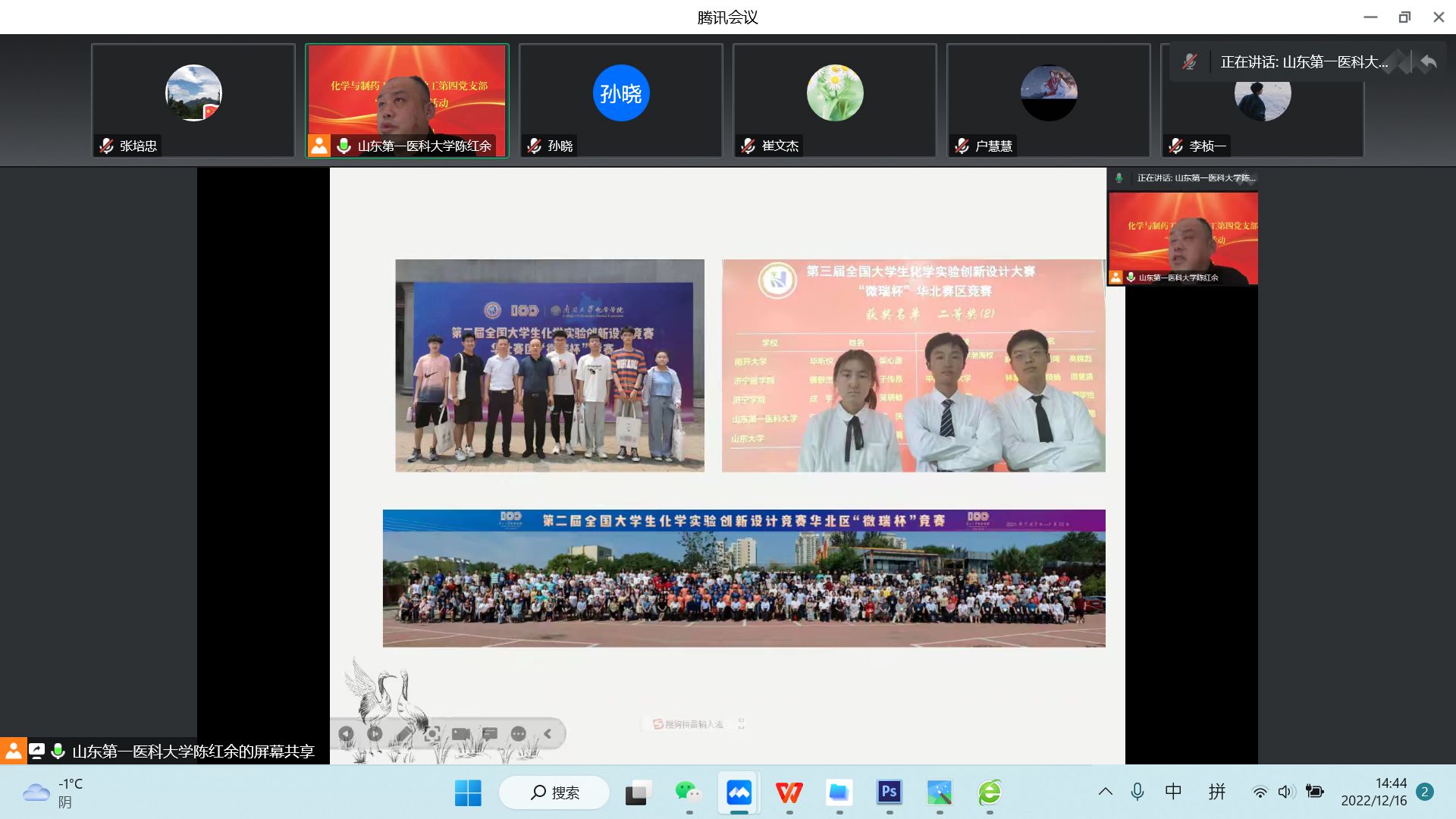The width and height of the screenshot is (1456, 819).
Task: Toggle the muted microphone in floating speaker bar
Action: click(1190, 62)
